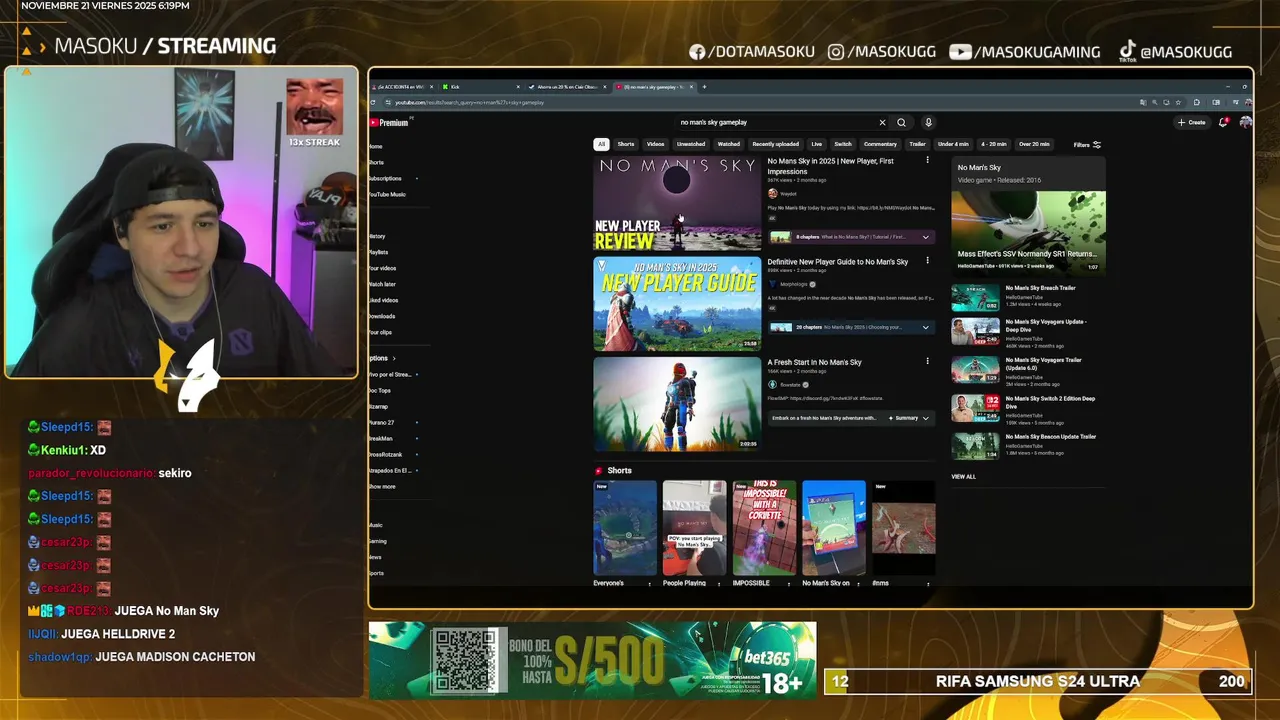This screenshot has width=1280, height=720.
Task: Open the Filters menu
Action: (1087, 145)
